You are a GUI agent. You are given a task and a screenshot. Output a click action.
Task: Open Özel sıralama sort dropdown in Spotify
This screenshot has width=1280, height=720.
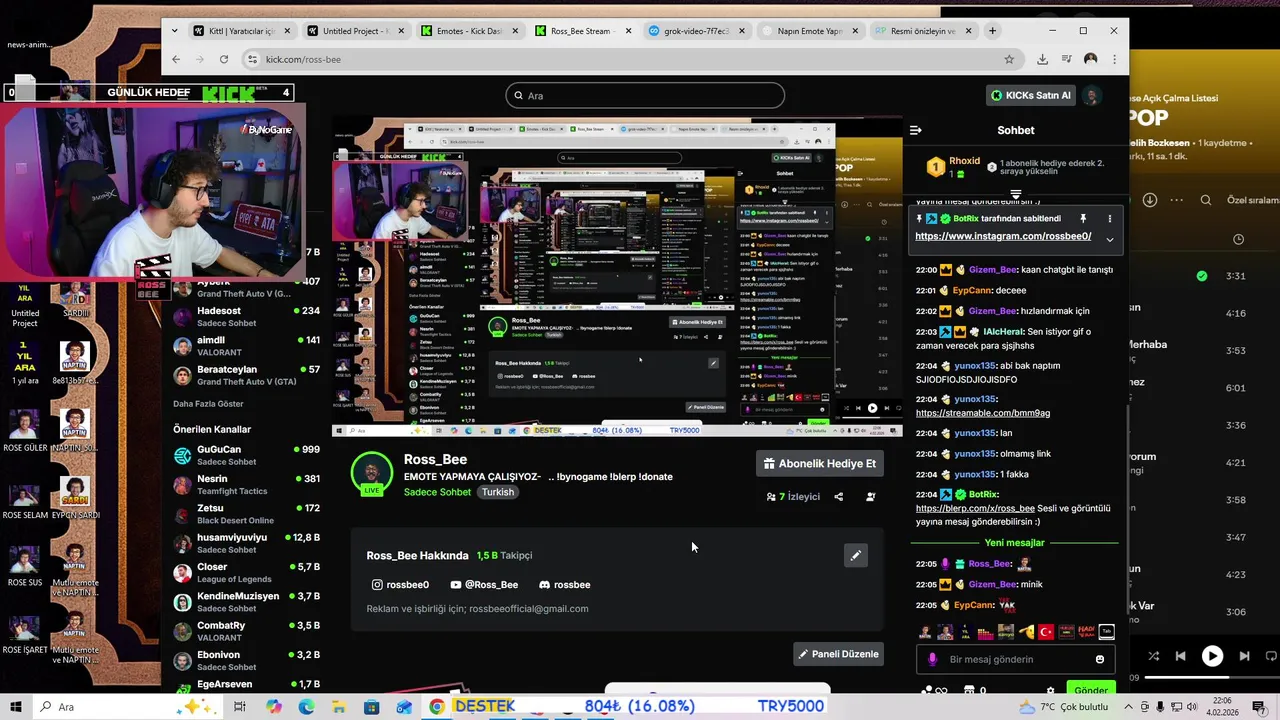(1253, 200)
